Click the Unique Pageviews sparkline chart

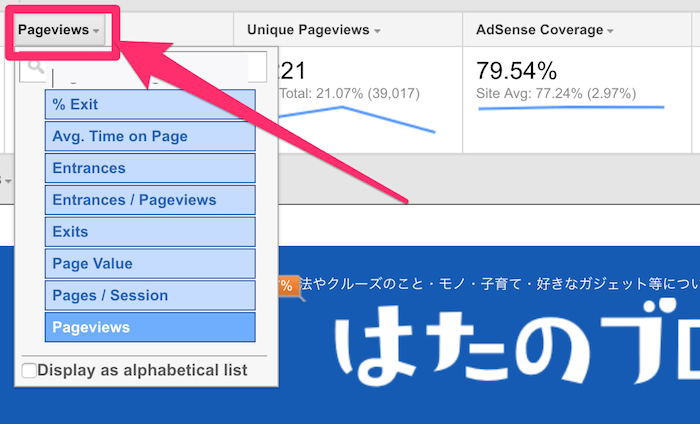(356, 119)
